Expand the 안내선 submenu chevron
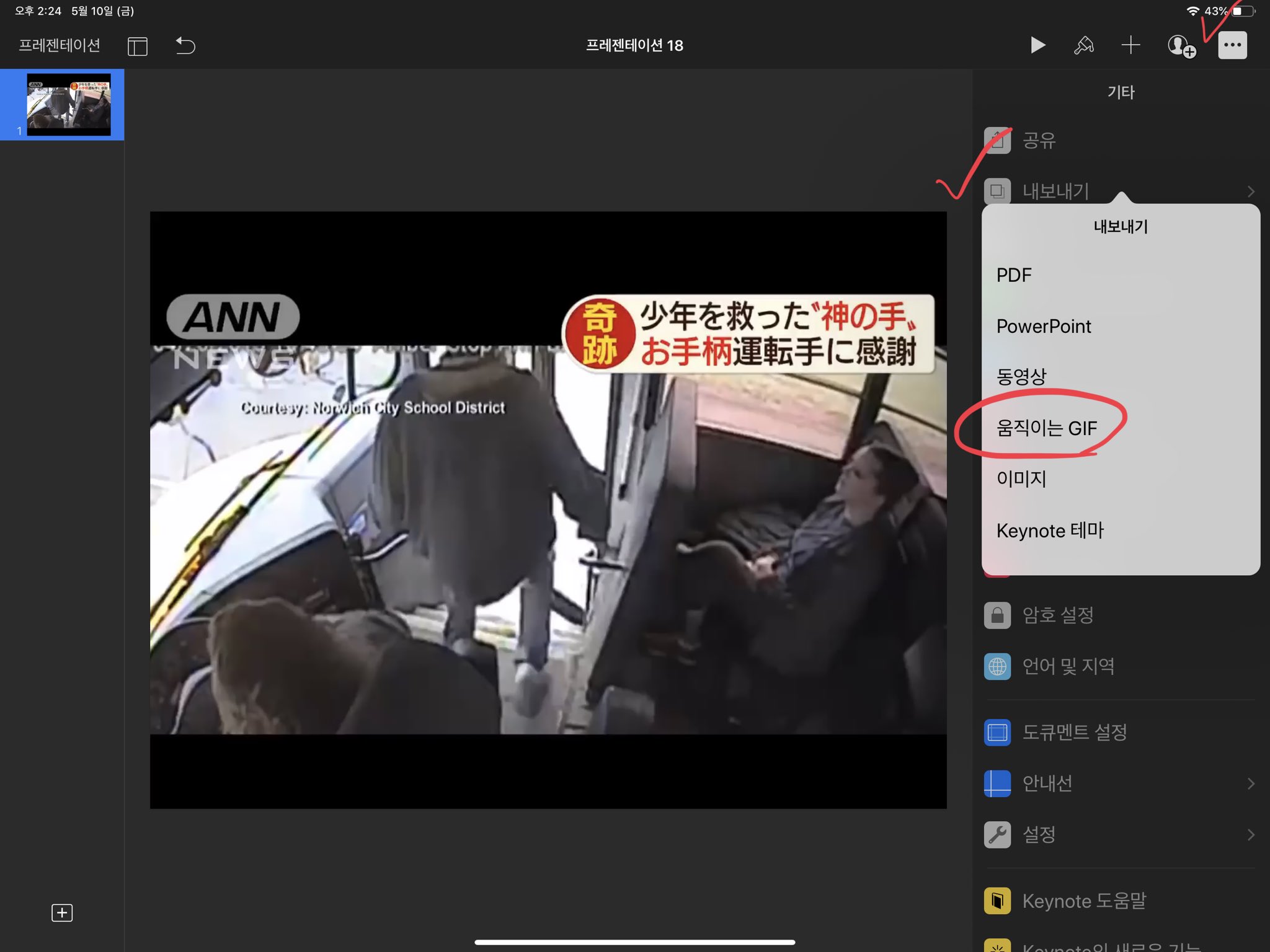This screenshot has height=952, width=1270. [1251, 783]
